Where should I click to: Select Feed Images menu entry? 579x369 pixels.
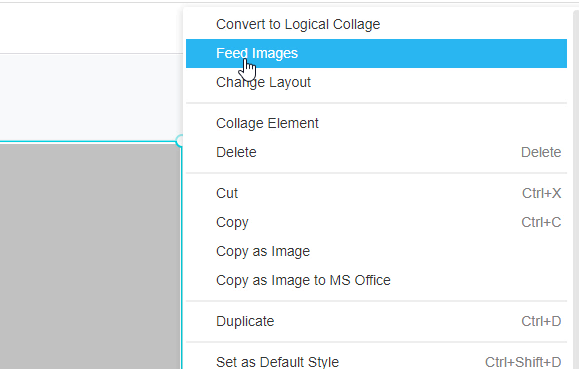point(376,53)
